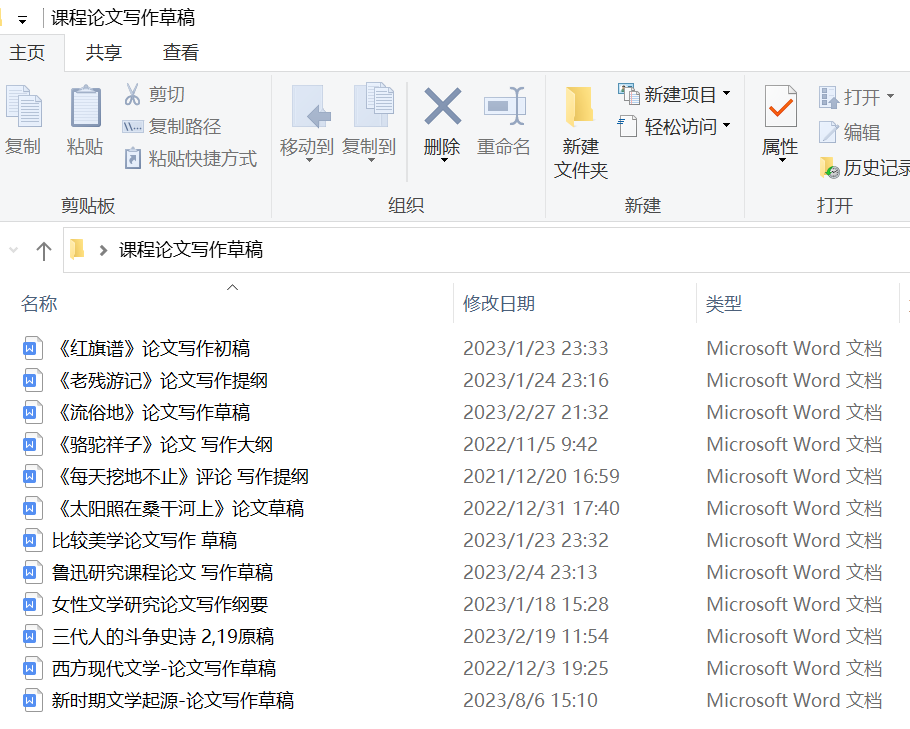Click the address bar path 课程论文写作草稿

tap(191, 250)
